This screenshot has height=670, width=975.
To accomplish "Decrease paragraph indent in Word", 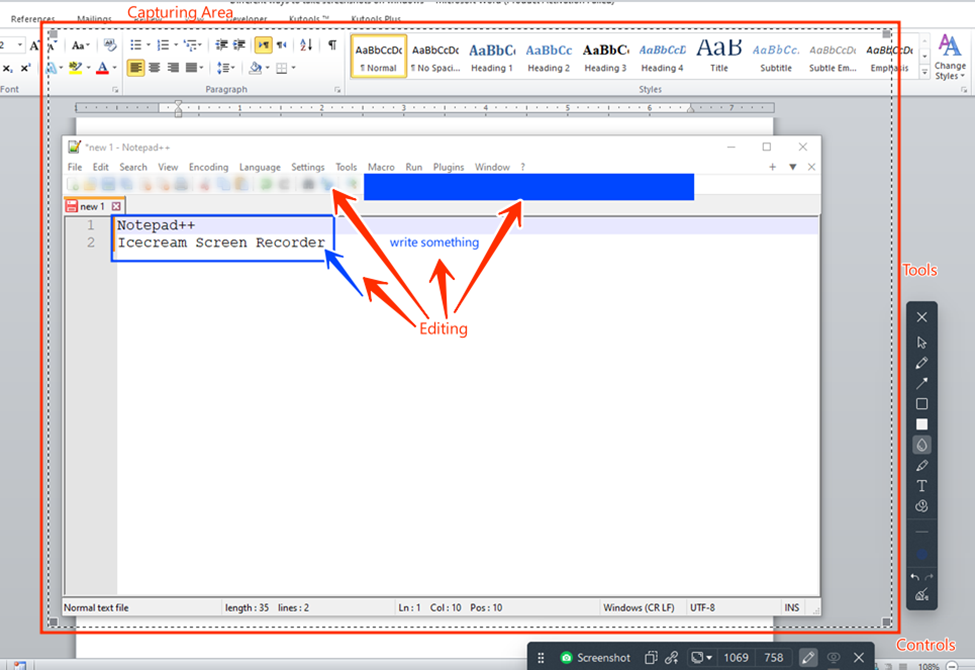I will [x=221, y=45].
